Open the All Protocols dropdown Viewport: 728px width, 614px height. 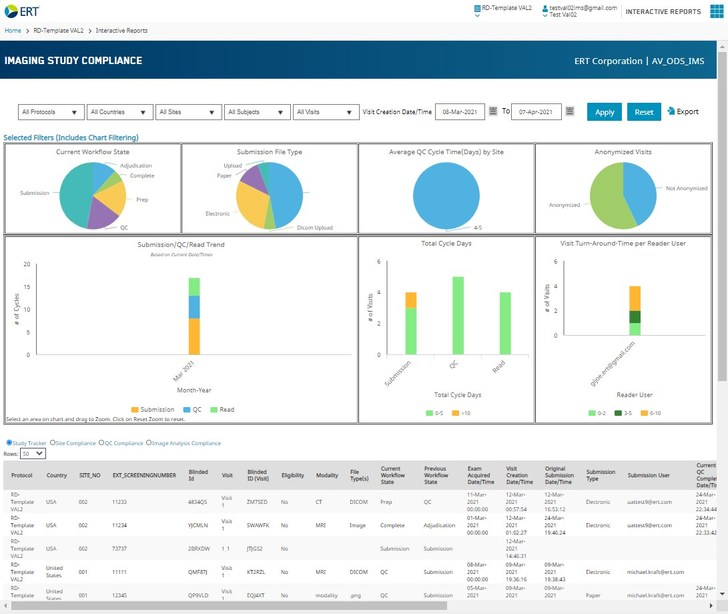tap(51, 112)
